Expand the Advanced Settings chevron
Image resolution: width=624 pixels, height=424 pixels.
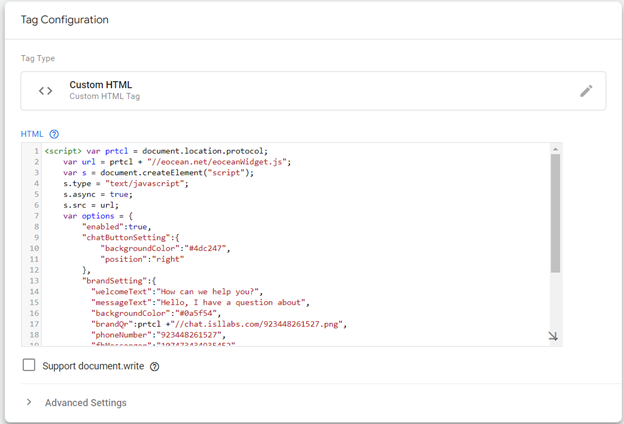29,403
